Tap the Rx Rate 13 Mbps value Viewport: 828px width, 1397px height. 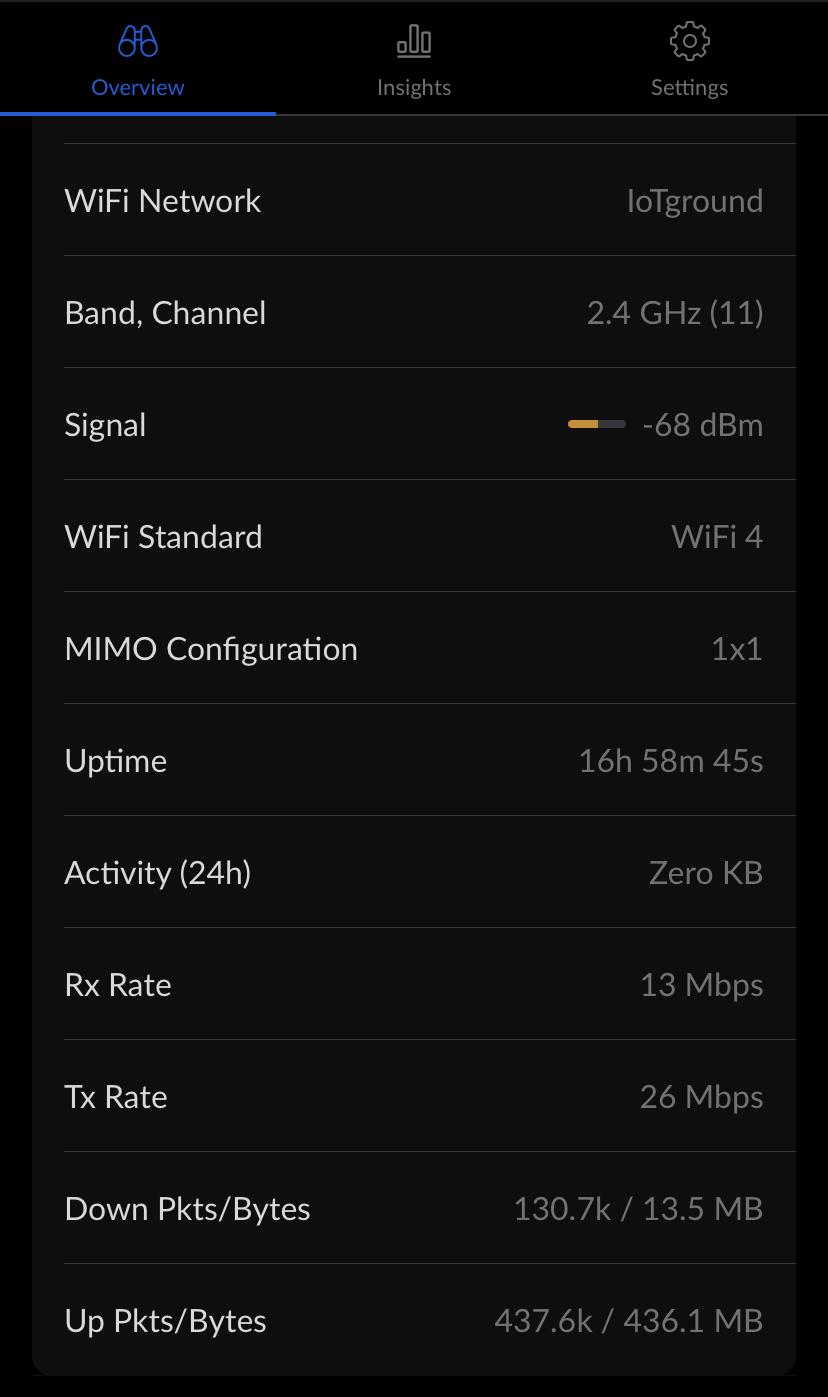click(702, 985)
